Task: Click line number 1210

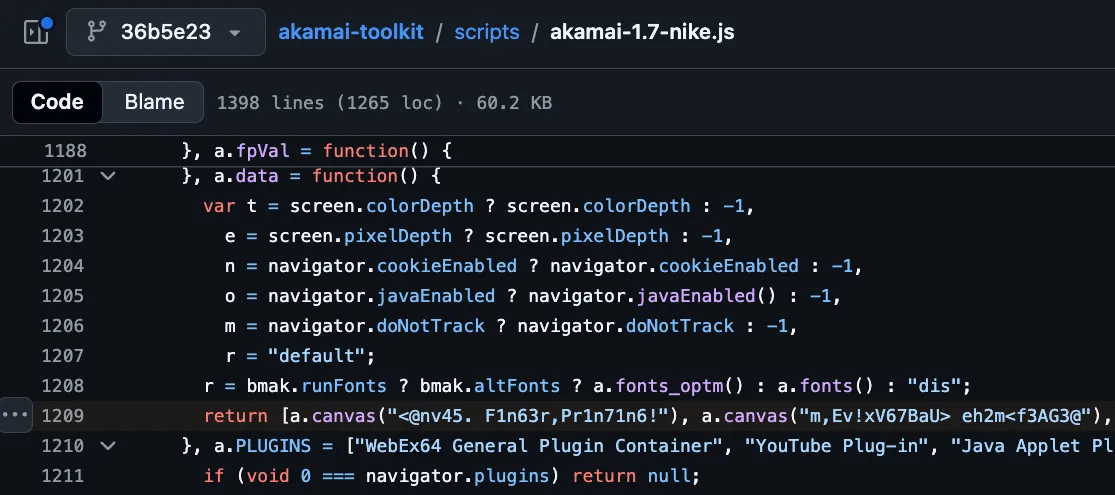Action: tap(65, 445)
